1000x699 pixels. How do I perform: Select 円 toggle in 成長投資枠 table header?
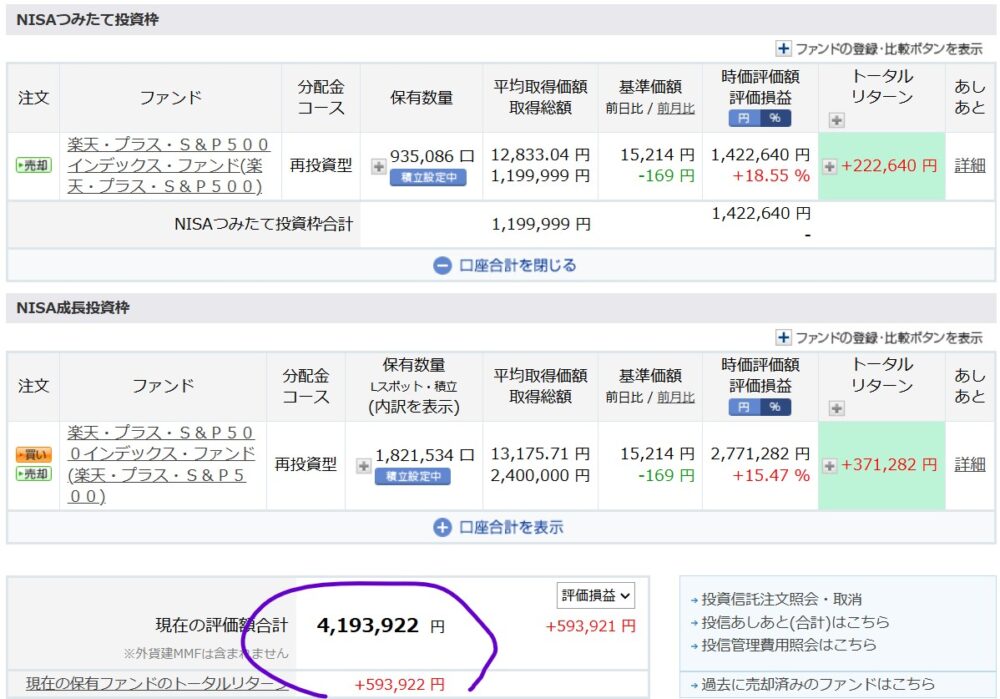pos(744,407)
